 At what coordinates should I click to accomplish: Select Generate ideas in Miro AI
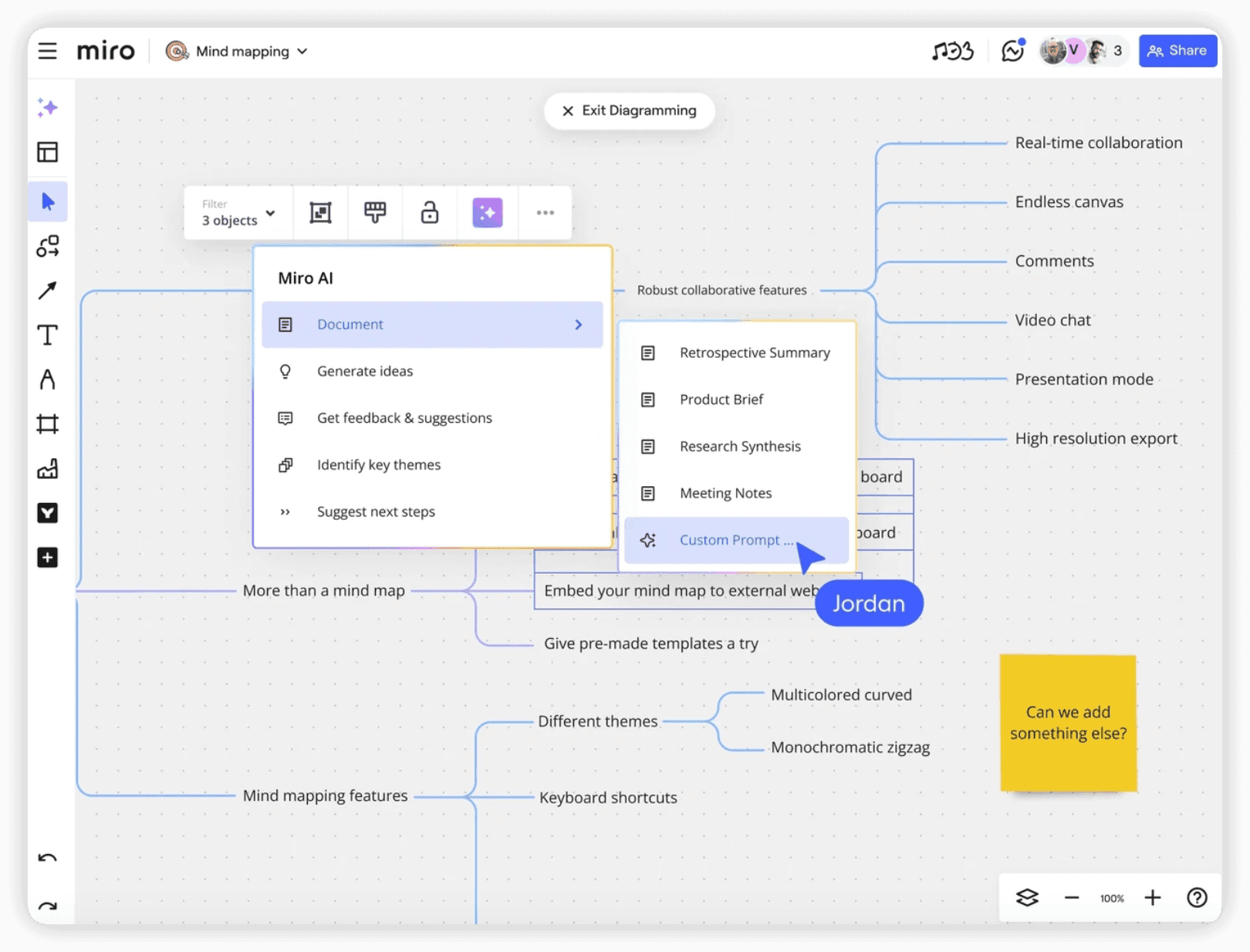click(x=432, y=372)
